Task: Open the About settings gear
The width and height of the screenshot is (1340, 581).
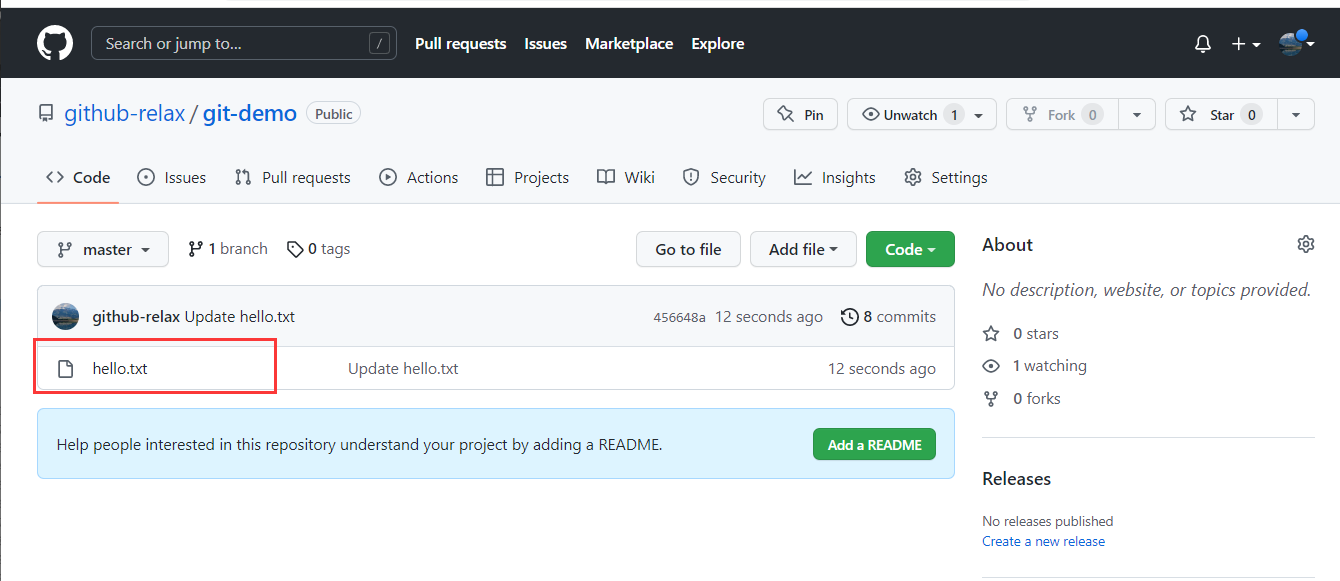Action: (x=1305, y=244)
